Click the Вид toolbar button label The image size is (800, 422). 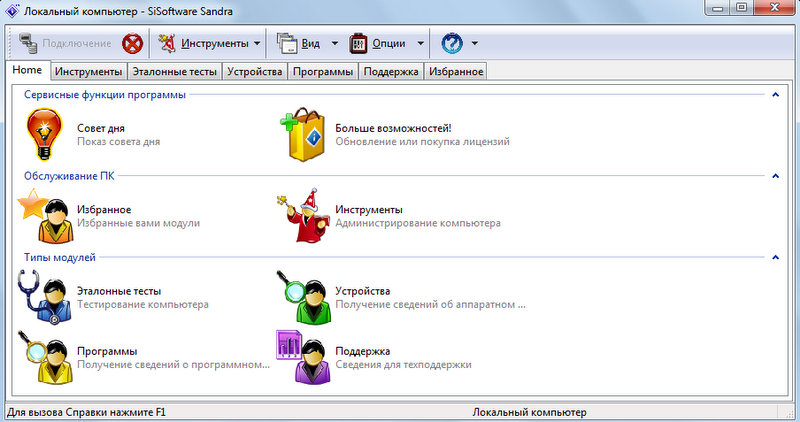311,43
